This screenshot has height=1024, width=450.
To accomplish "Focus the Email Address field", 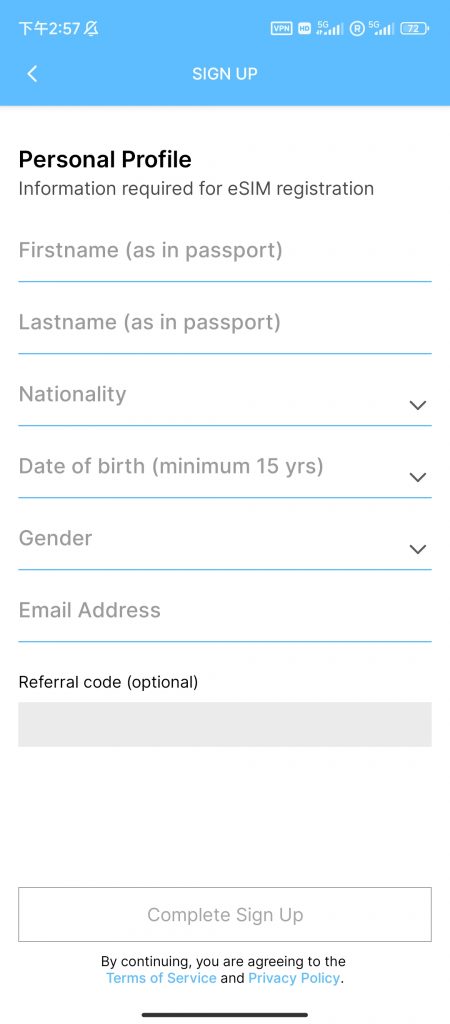I will [x=225, y=615].
